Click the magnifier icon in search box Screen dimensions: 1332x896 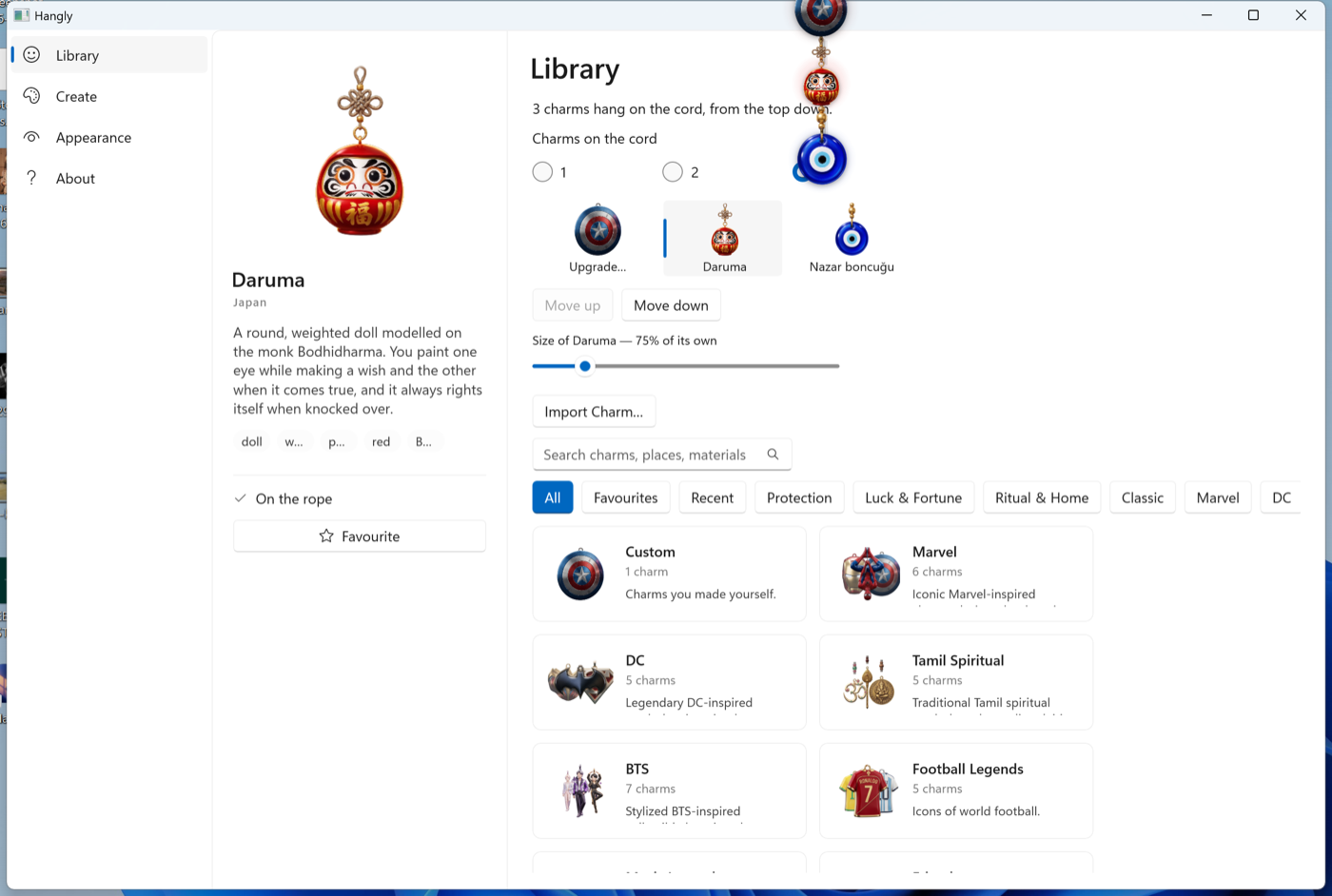click(773, 455)
